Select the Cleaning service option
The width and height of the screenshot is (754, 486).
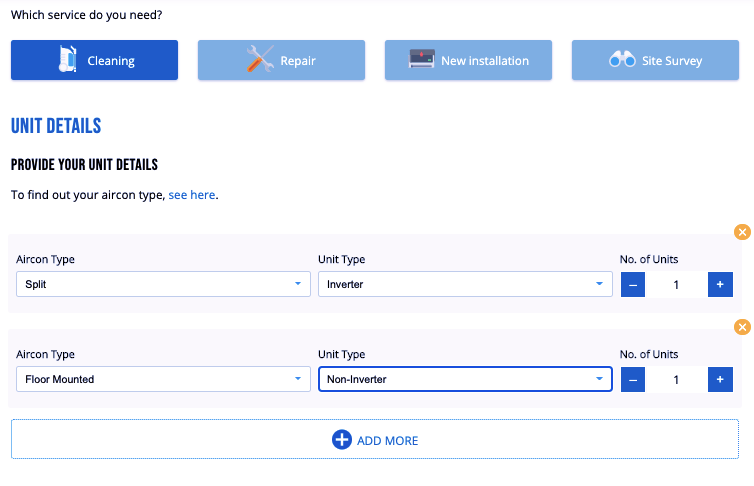tap(94, 60)
